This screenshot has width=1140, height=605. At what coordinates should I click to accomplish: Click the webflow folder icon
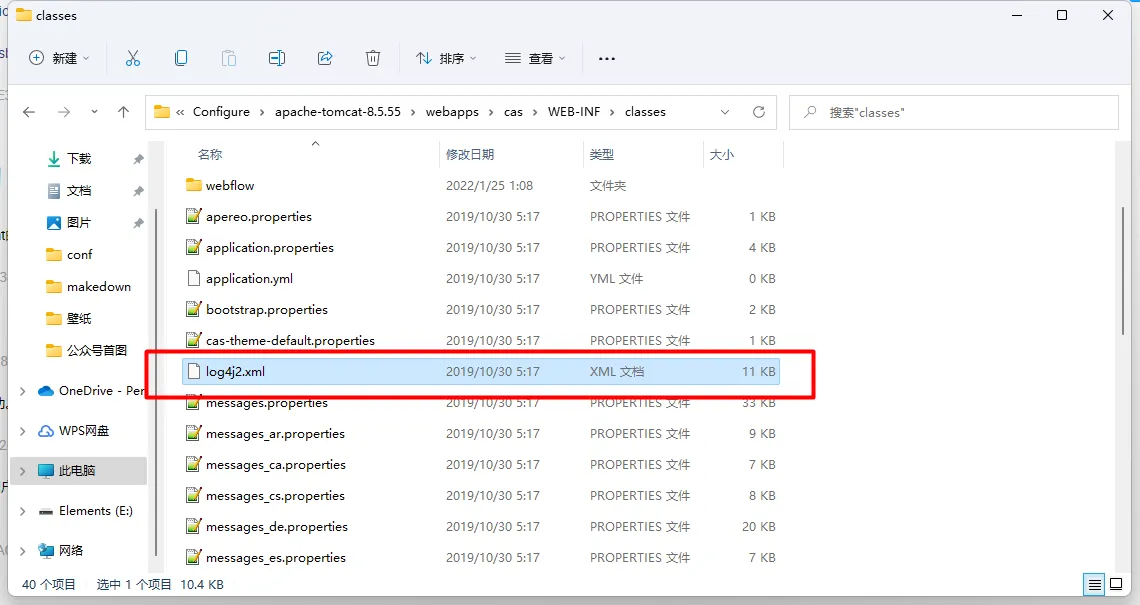(x=193, y=185)
